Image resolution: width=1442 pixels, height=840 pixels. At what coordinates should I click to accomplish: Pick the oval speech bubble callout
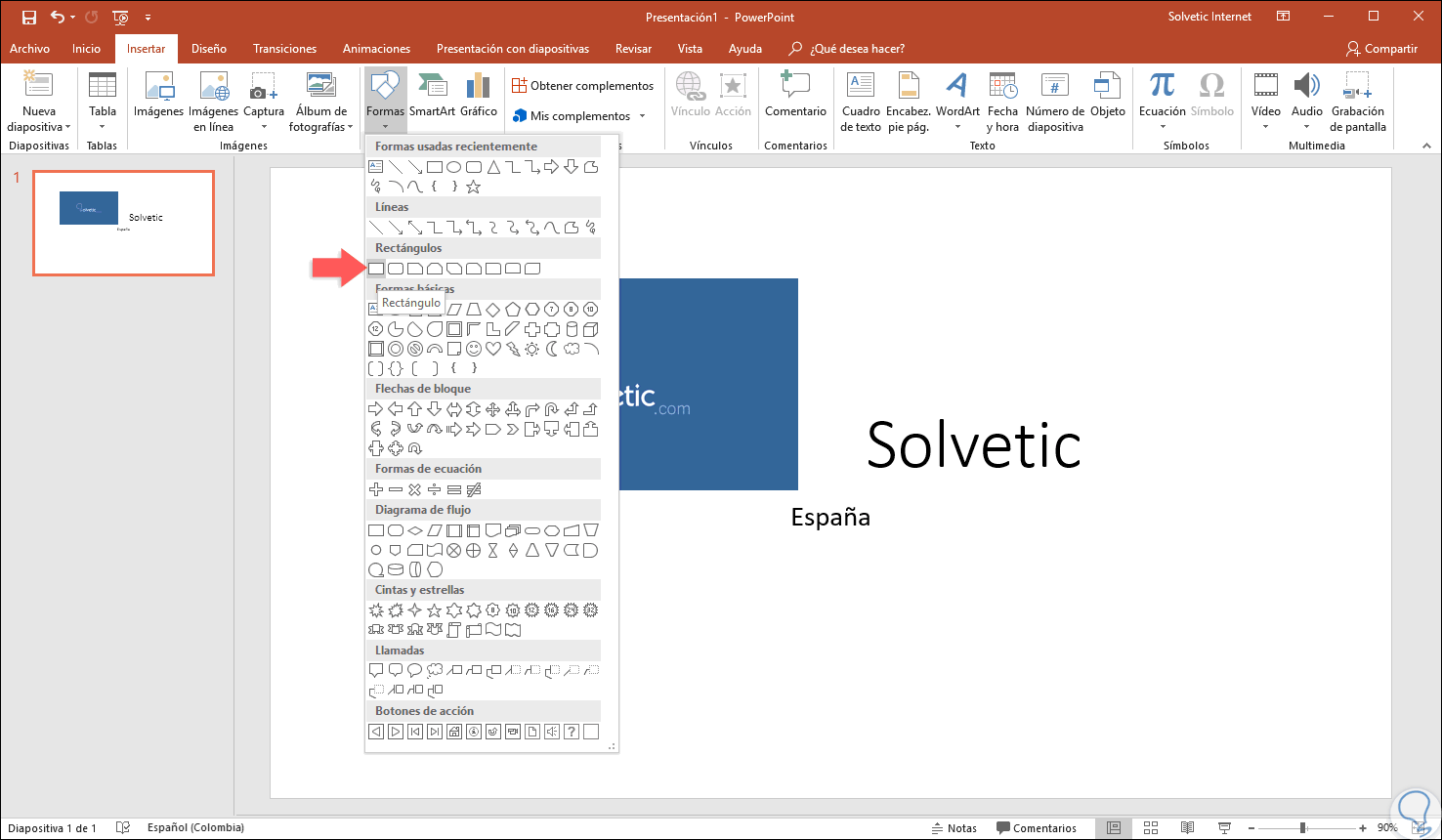(415, 671)
